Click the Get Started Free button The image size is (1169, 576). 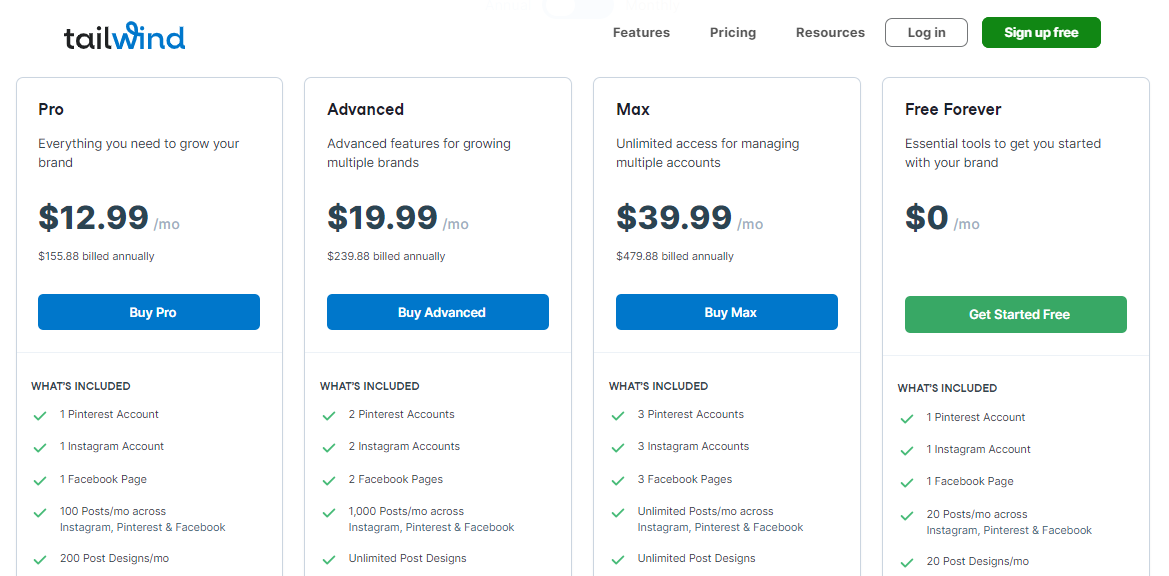click(x=1016, y=314)
